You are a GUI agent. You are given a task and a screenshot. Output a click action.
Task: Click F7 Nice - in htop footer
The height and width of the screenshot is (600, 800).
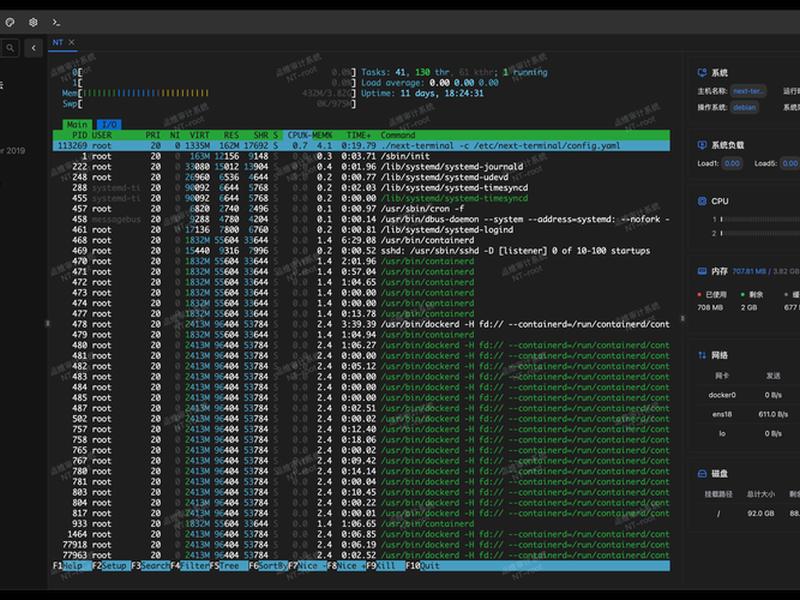click(x=308, y=566)
